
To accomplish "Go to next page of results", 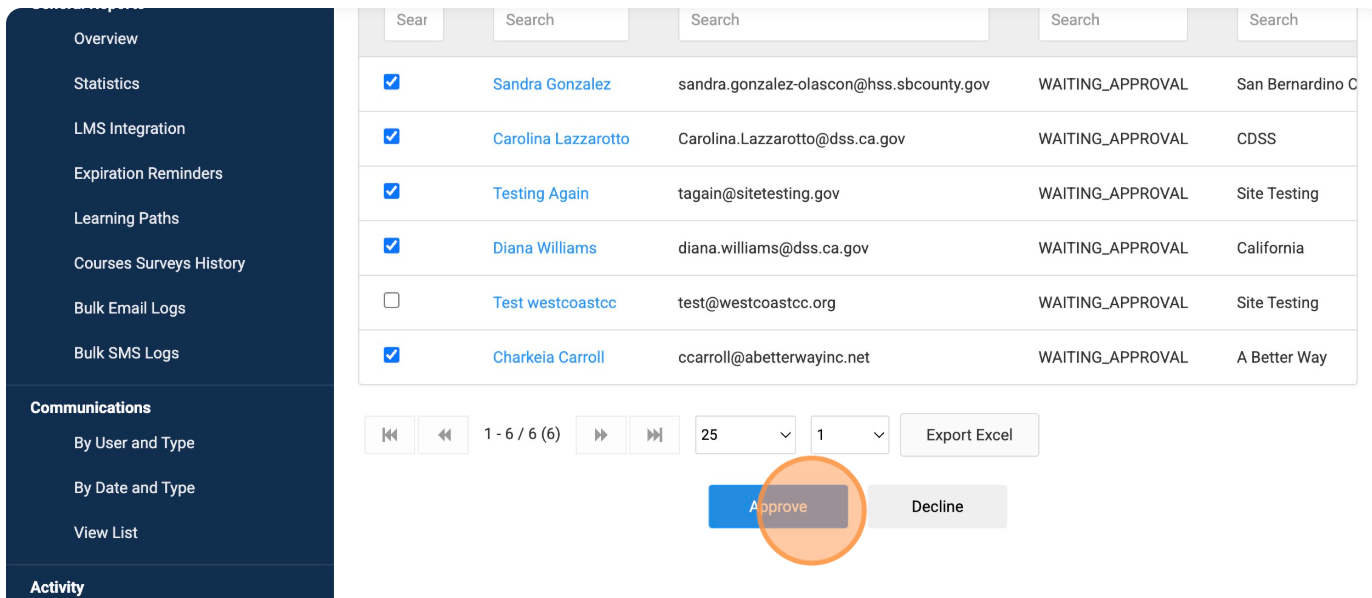I will 601,435.
